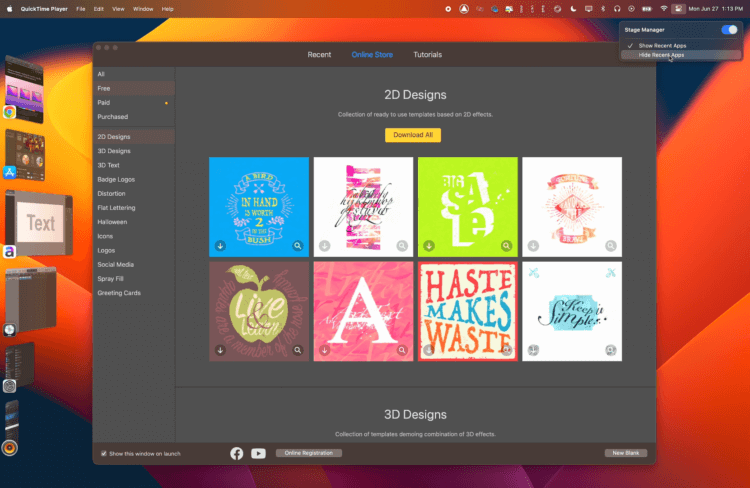Click download arrow on apple 'Live' template

[219, 351]
